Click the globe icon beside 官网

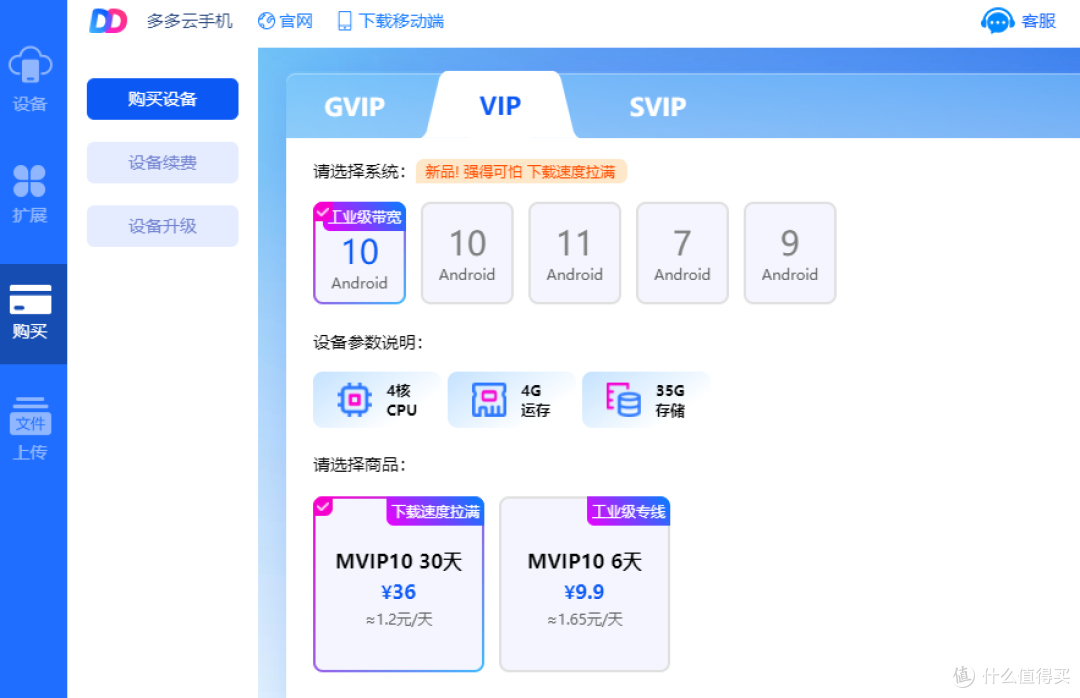(x=266, y=21)
